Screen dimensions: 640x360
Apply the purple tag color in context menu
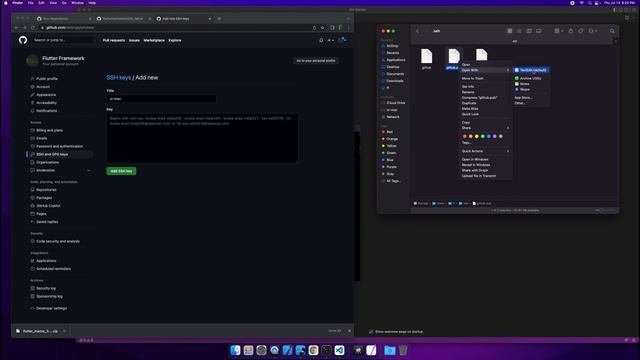[495, 136]
